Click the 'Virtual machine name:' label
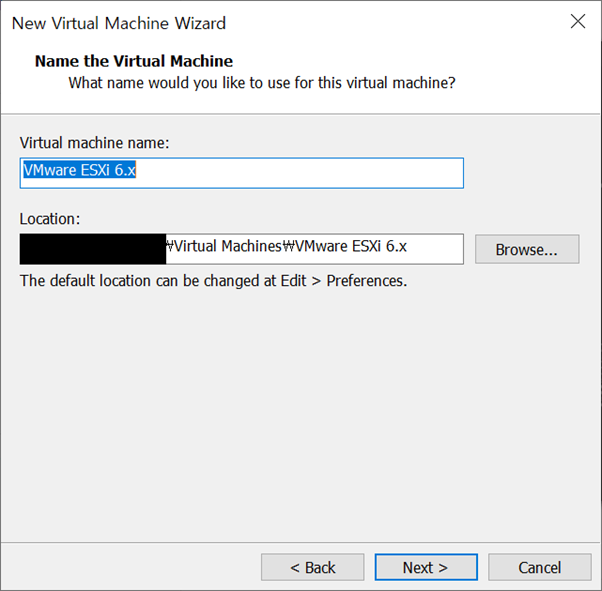Screen dimensions: 602x591 click(94, 143)
